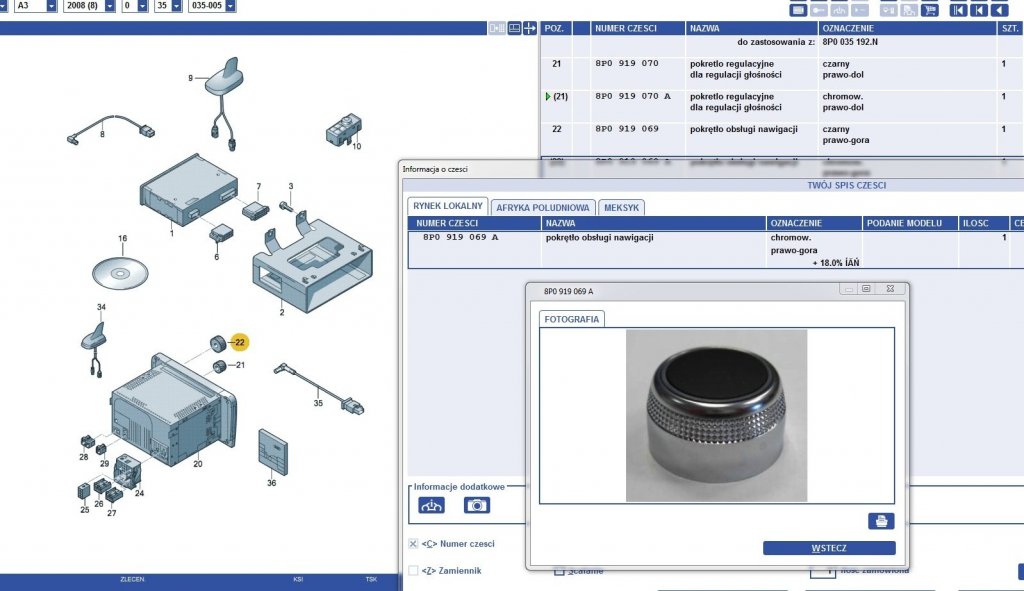
Task: Click the greyed icon left of the cart
Action: point(908,9)
